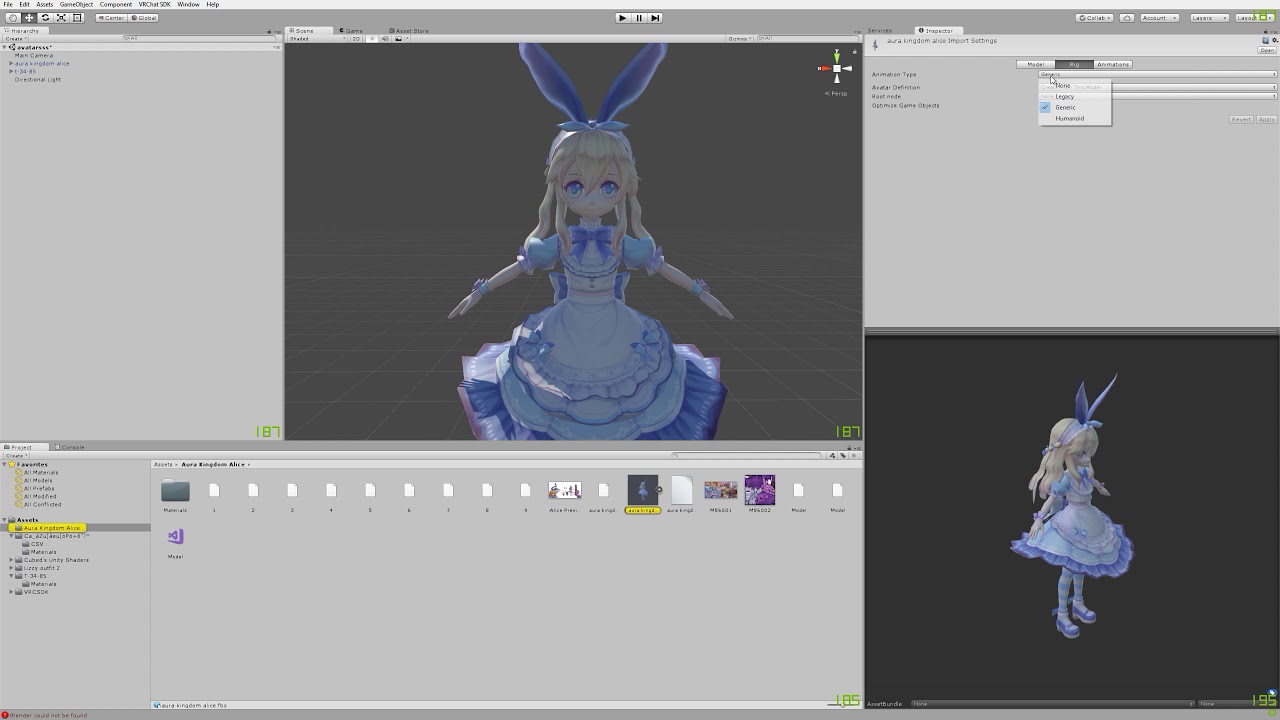
Task: Switch to the Console tab
Action: tap(70, 447)
